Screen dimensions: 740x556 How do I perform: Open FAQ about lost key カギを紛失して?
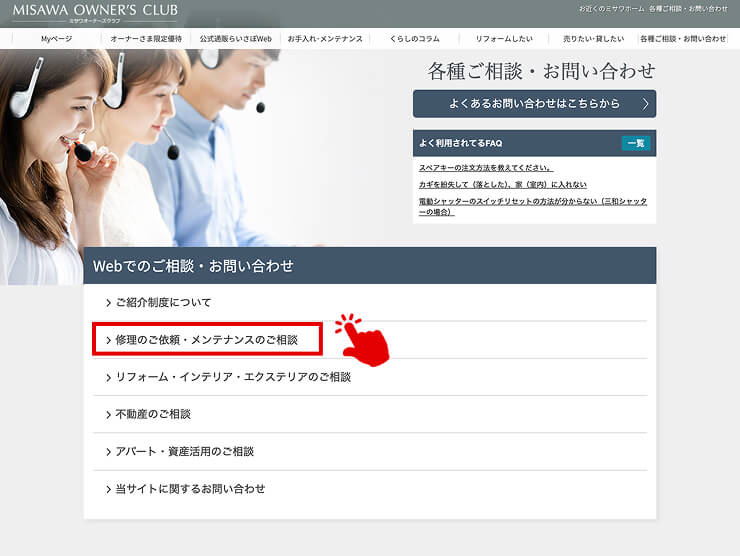tap(503, 185)
